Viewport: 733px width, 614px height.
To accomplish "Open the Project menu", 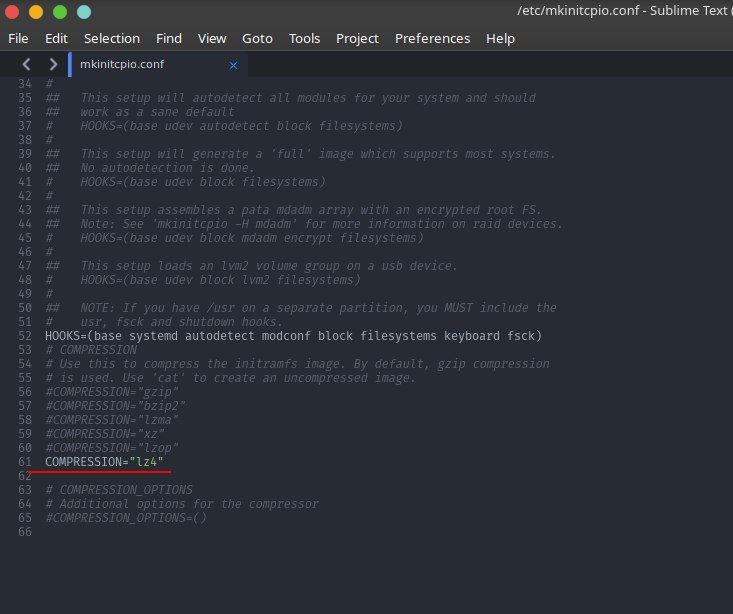I will point(357,38).
